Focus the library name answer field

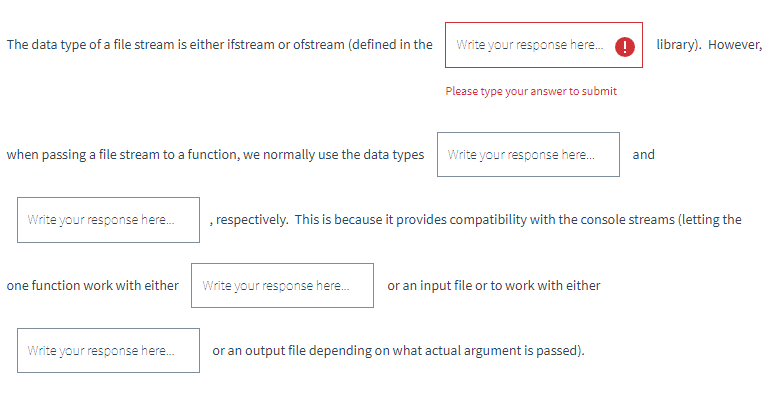(x=543, y=45)
